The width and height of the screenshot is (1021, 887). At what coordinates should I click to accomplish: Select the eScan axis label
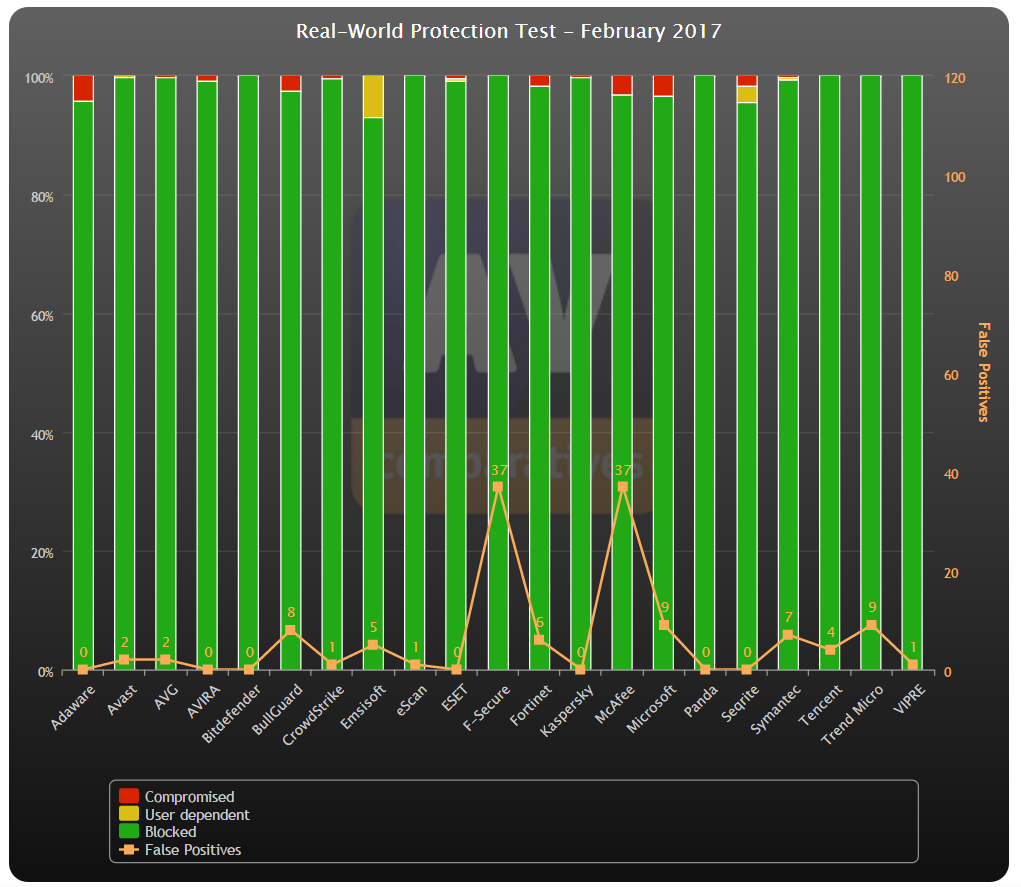click(412, 700)
